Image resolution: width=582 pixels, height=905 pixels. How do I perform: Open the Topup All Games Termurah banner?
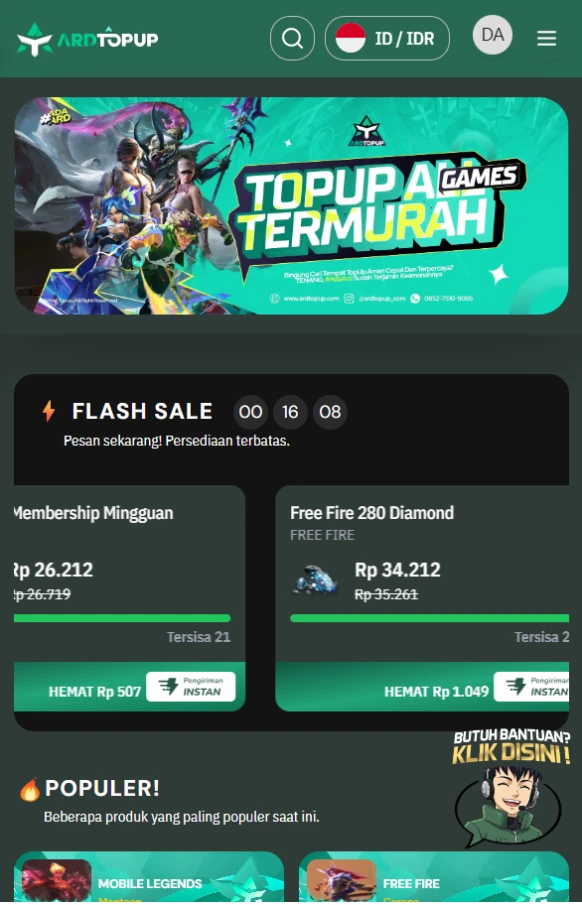tap(291, 206)
